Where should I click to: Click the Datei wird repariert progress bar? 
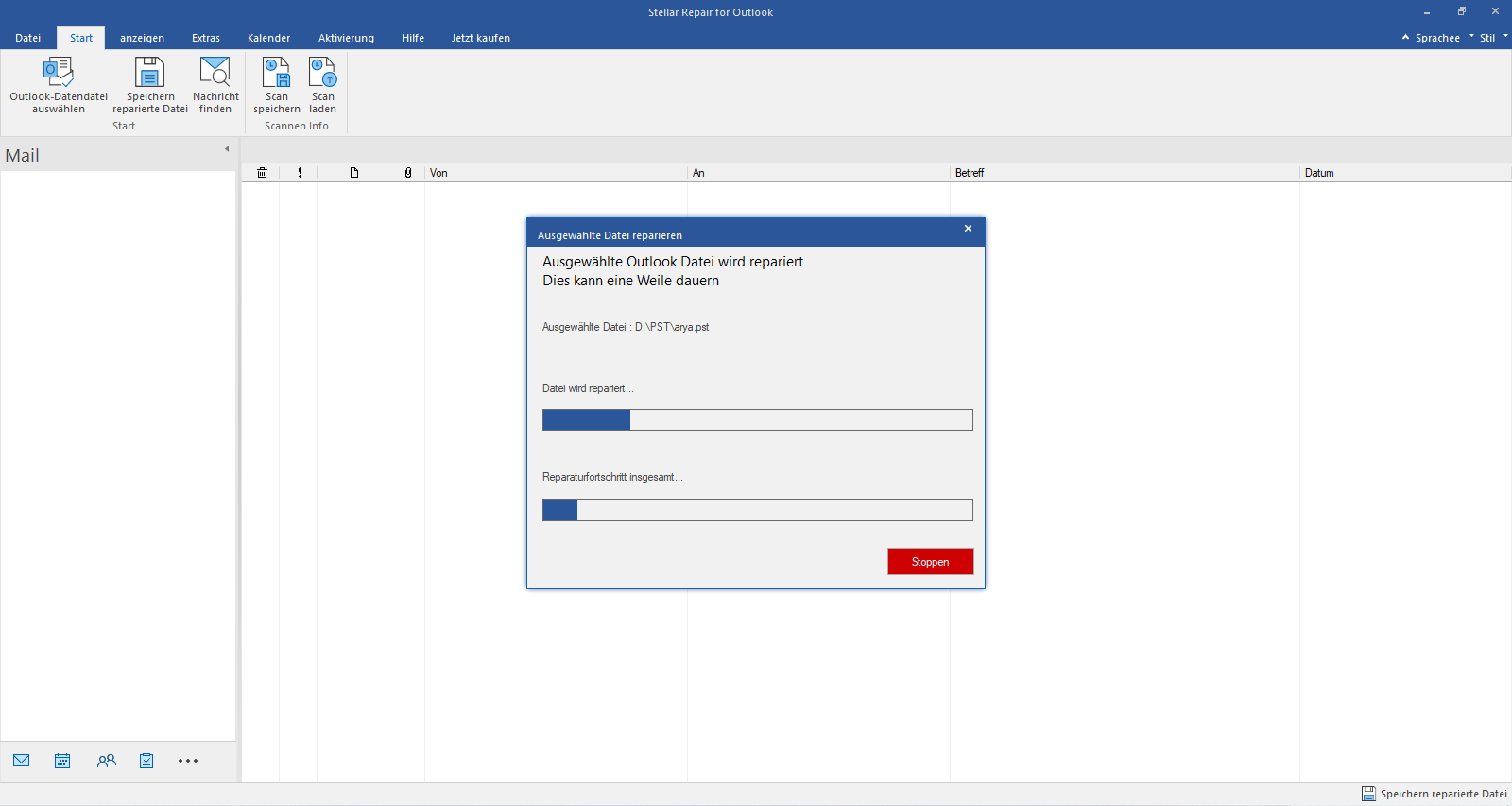[758, 420]
